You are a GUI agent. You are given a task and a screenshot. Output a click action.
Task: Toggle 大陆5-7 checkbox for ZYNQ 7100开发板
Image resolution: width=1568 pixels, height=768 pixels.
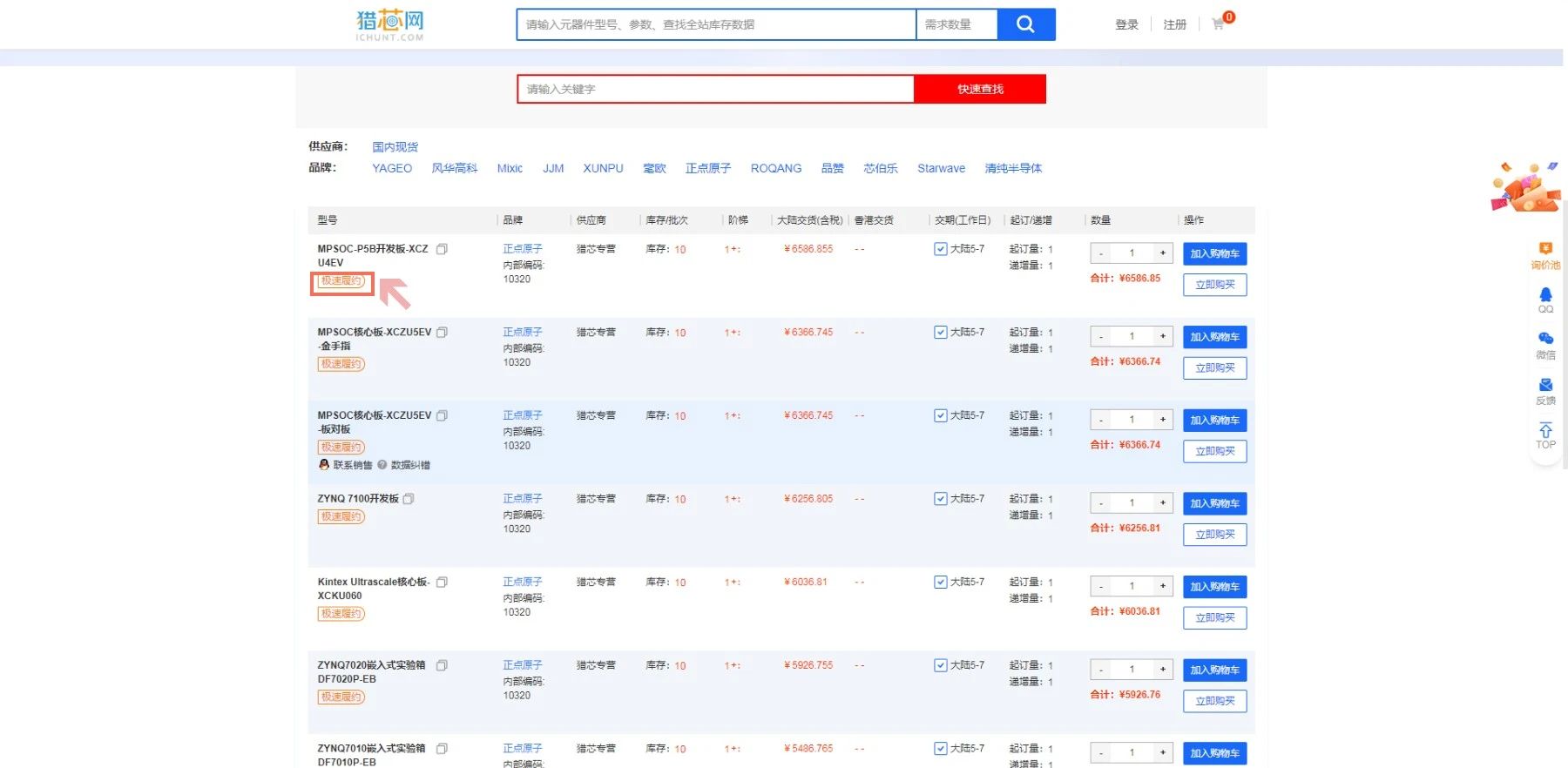click(x=940, y=499)
